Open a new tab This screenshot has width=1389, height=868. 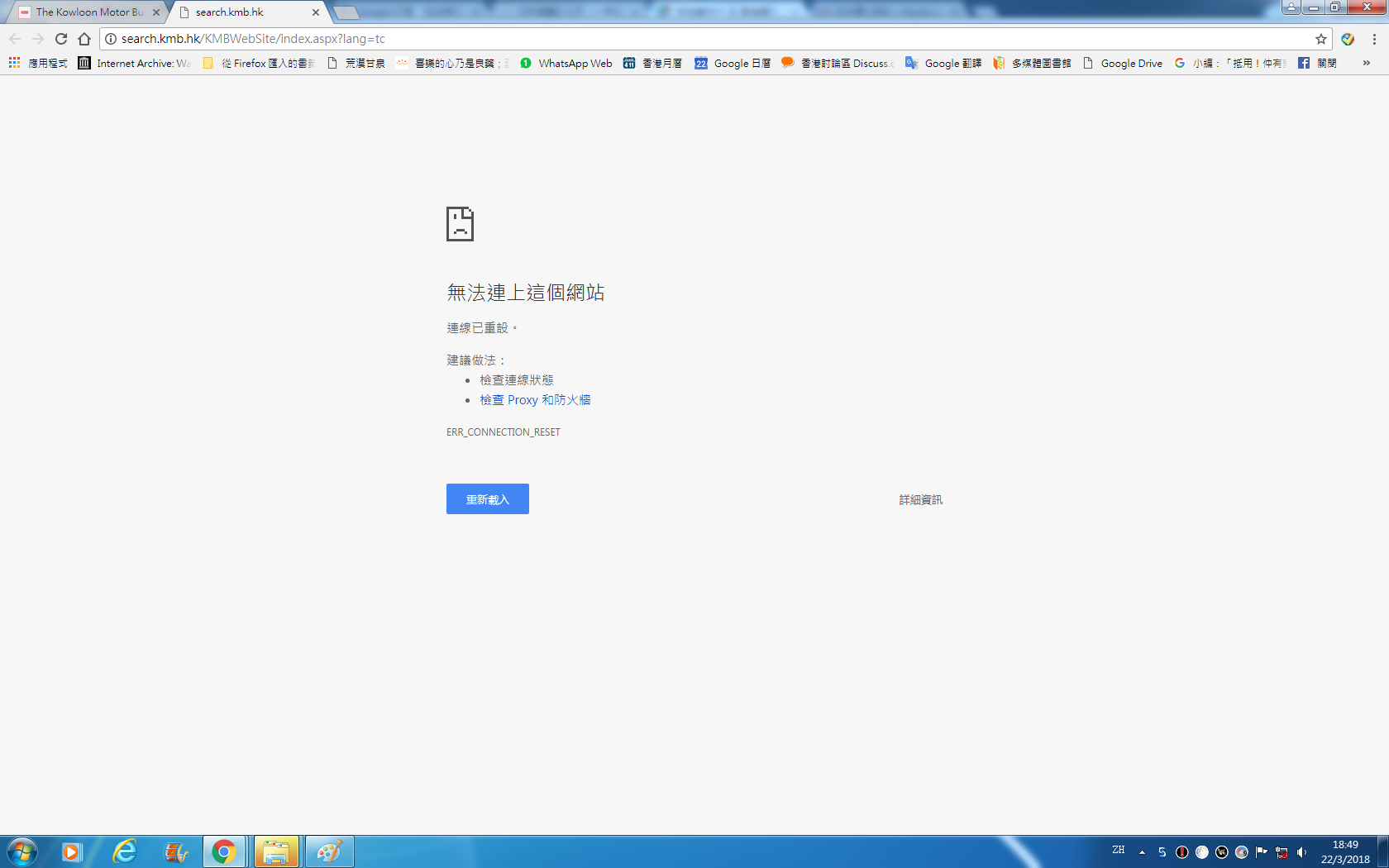click(346, 12)
